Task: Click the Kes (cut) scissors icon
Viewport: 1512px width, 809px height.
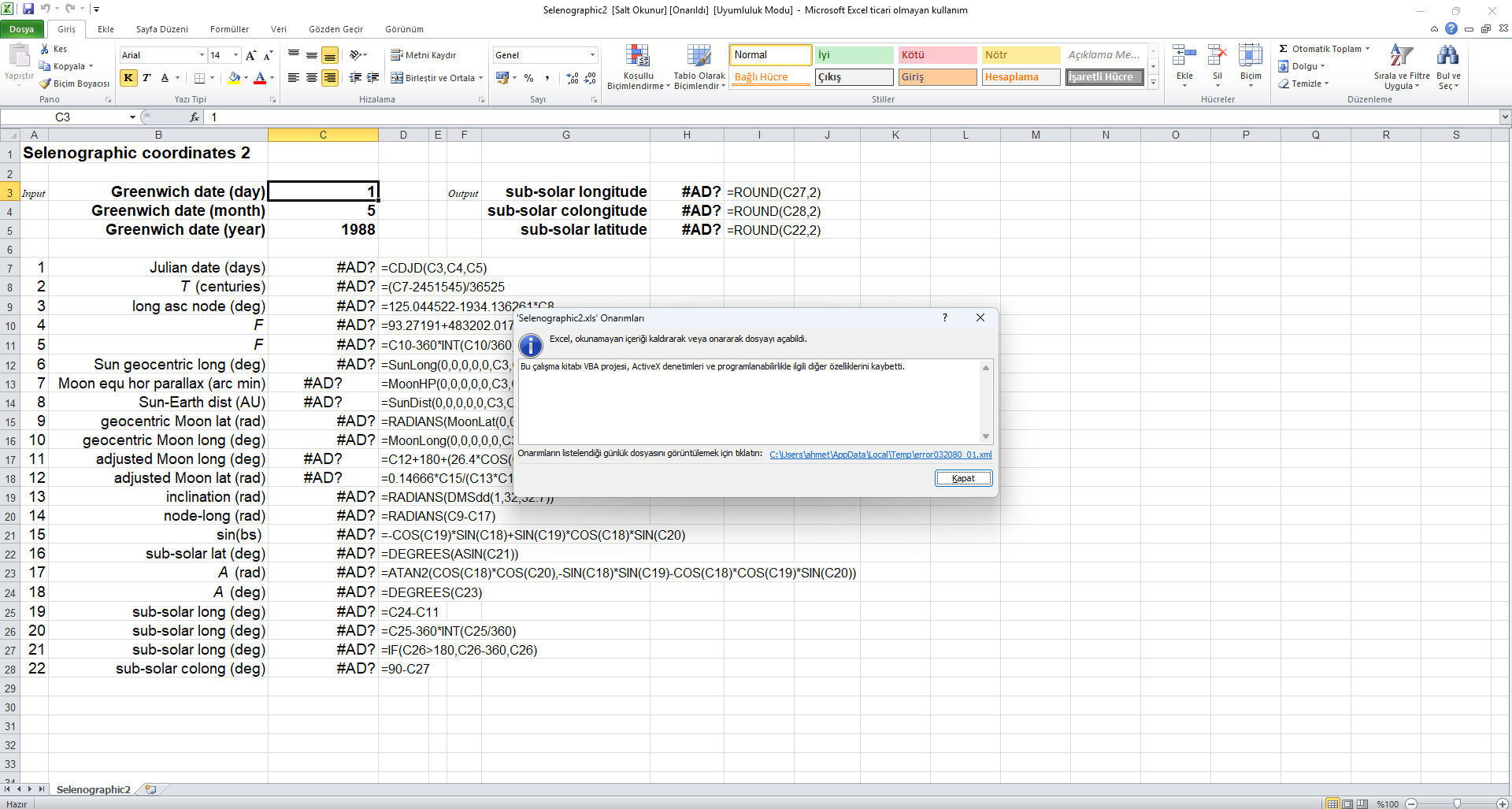Action: coord(45,49)
